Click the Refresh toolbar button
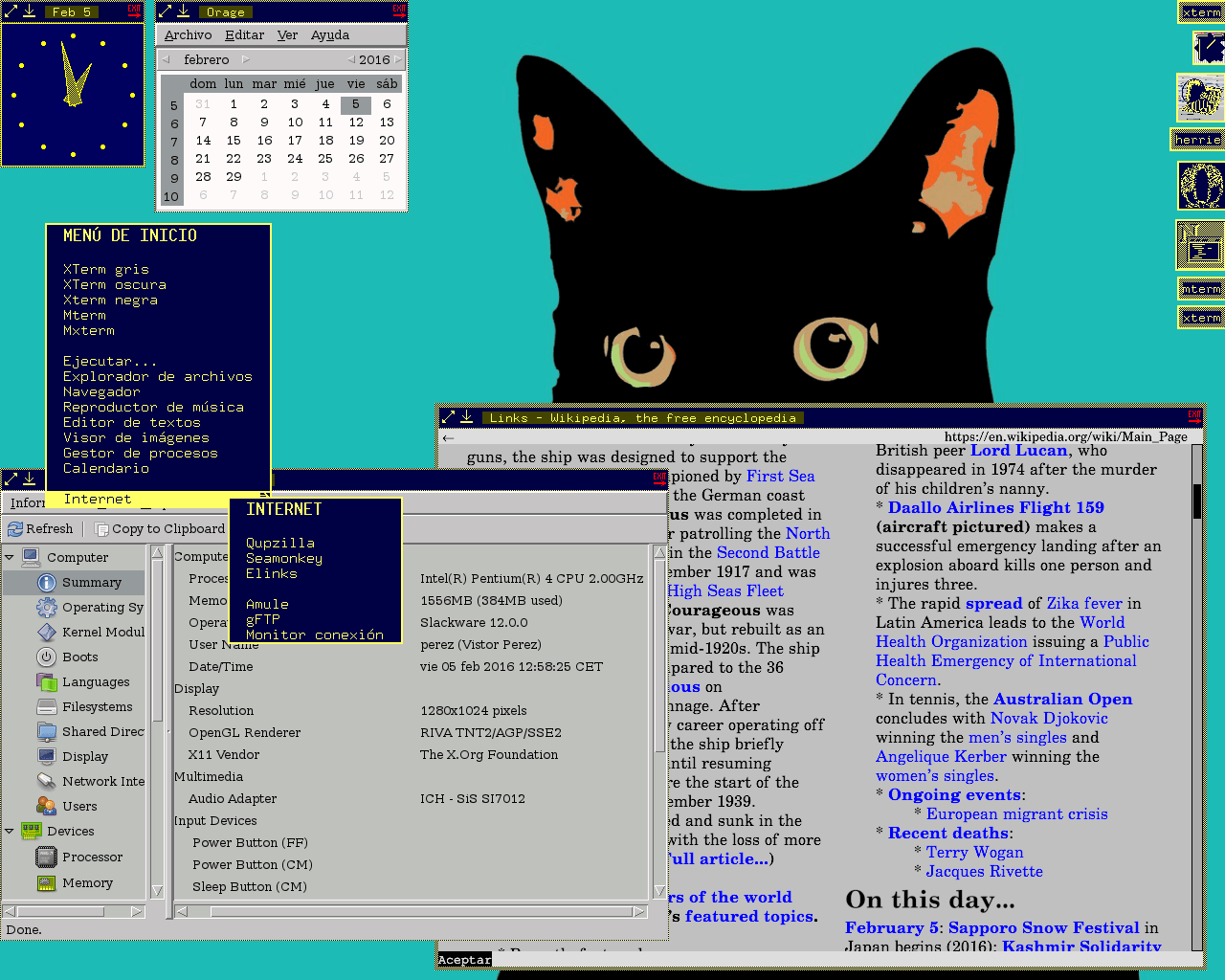1225x980 pixels. pos(40,528)
